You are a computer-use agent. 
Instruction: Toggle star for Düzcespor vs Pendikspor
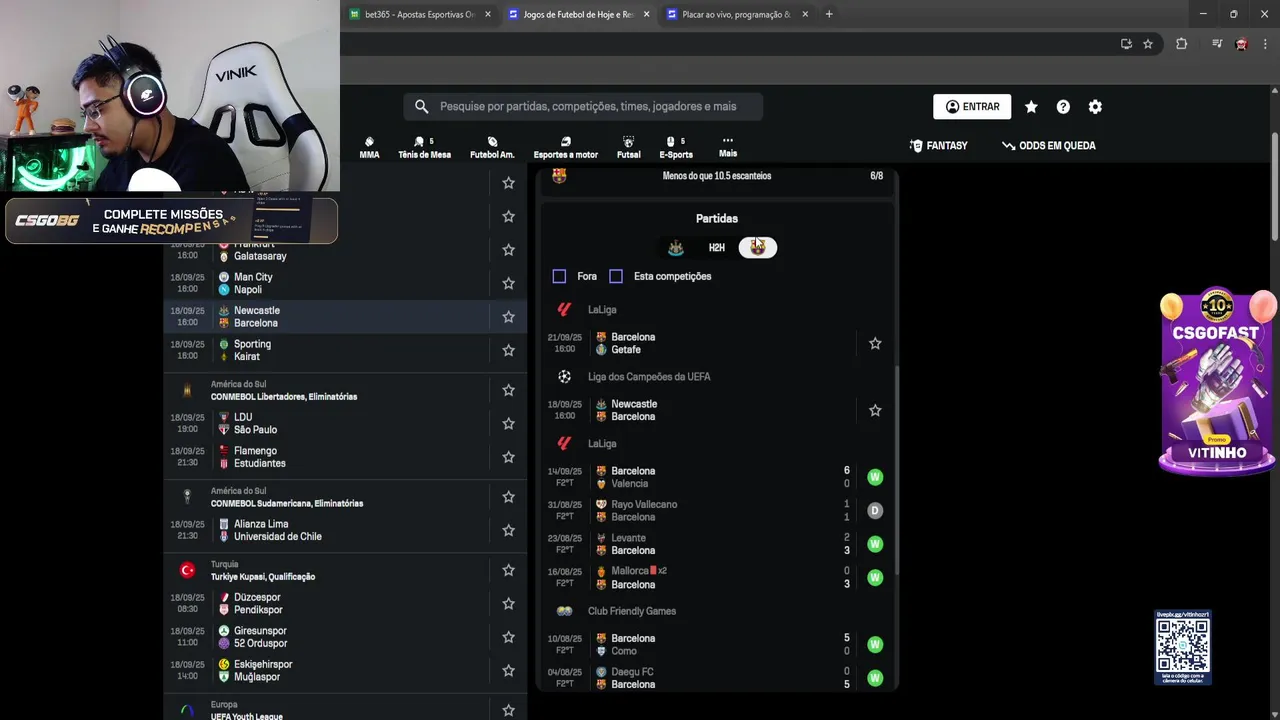tap(508, 603)
